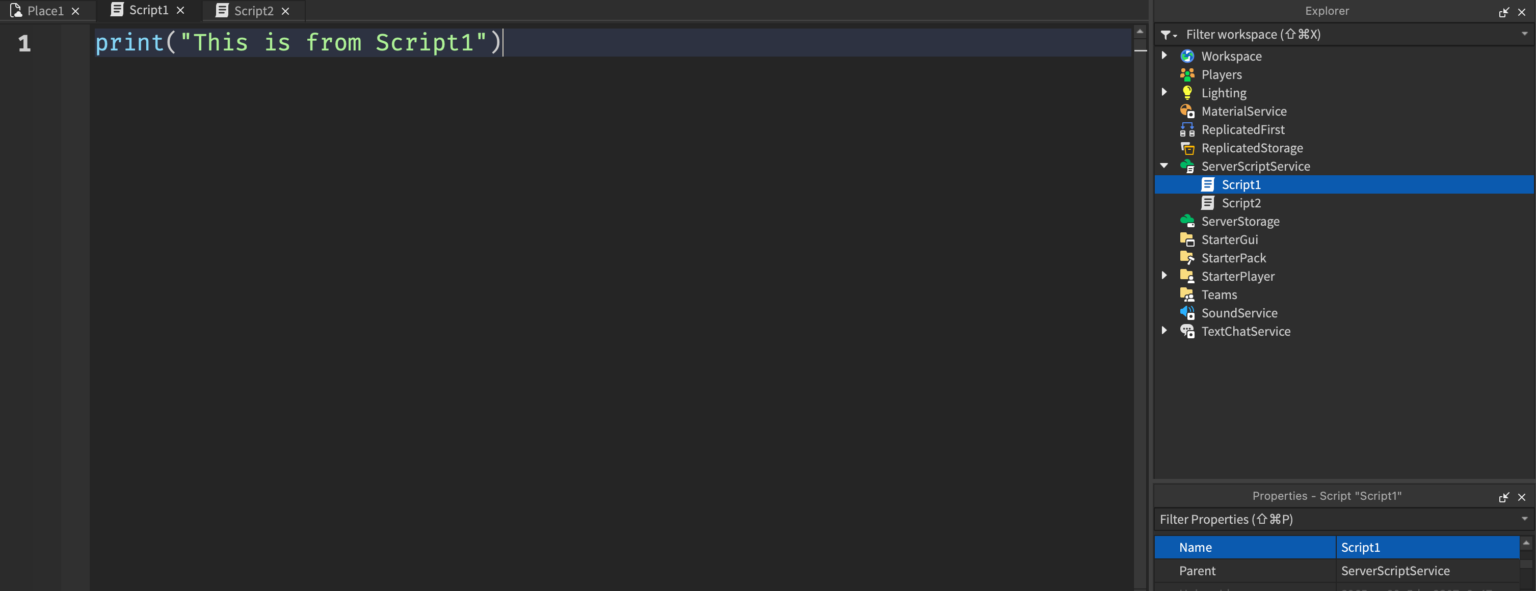1536x591 pixels.
Task: Select the Lighting service icon
Action: click(x=1186, y=92)
